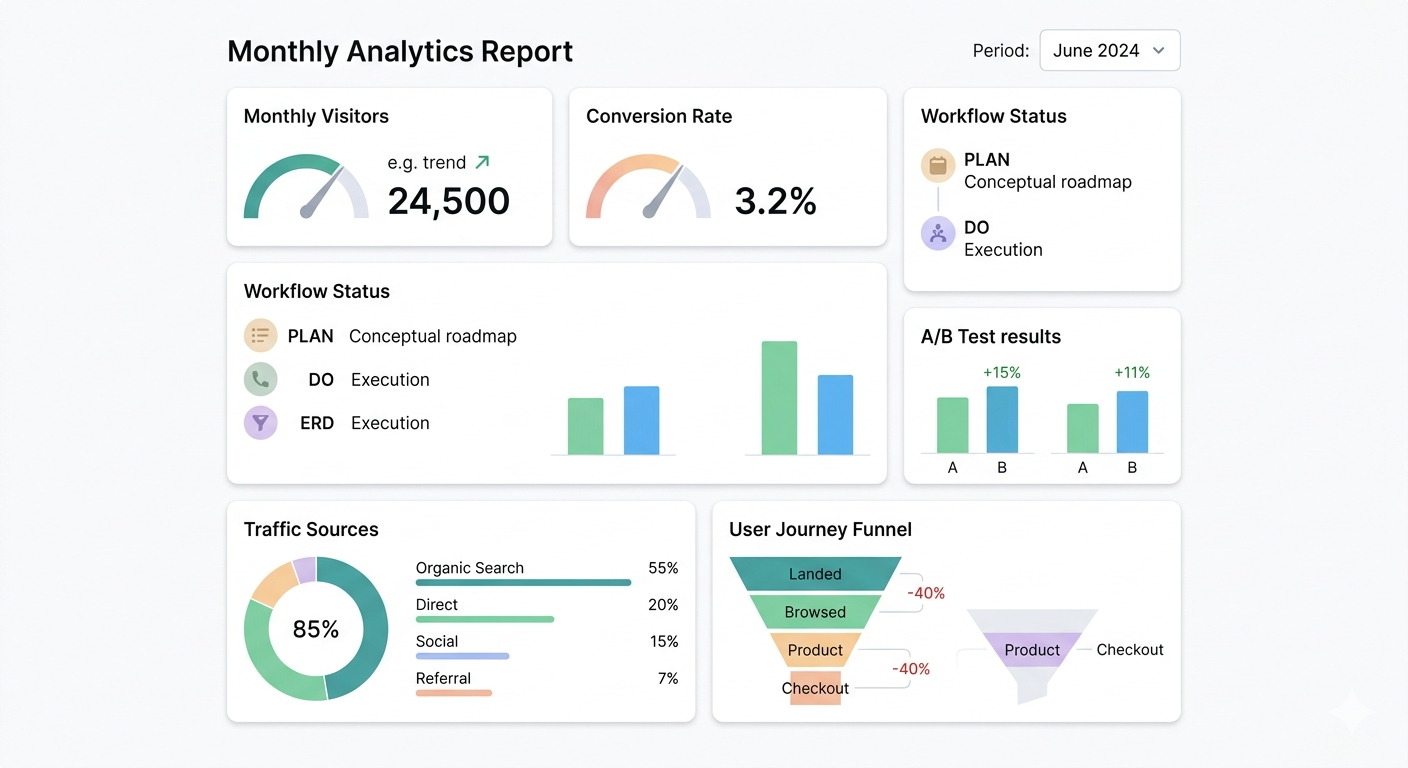Open the Period June 2024 dropdown
Viewport: 1408px width, 768px height.
click(x=1109, y=50)
